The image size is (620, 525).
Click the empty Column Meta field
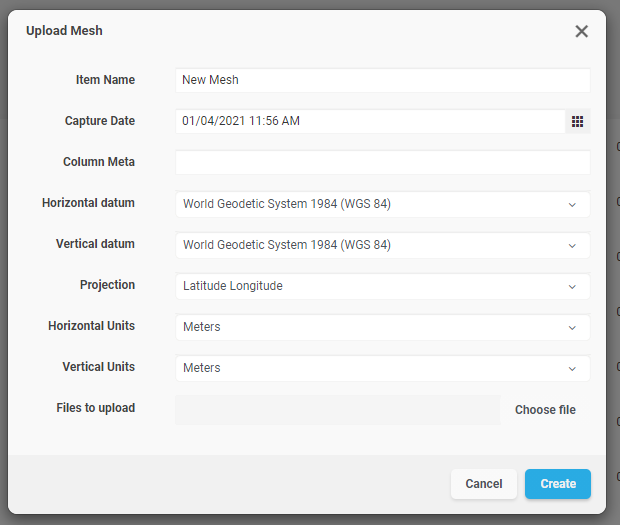382,162
